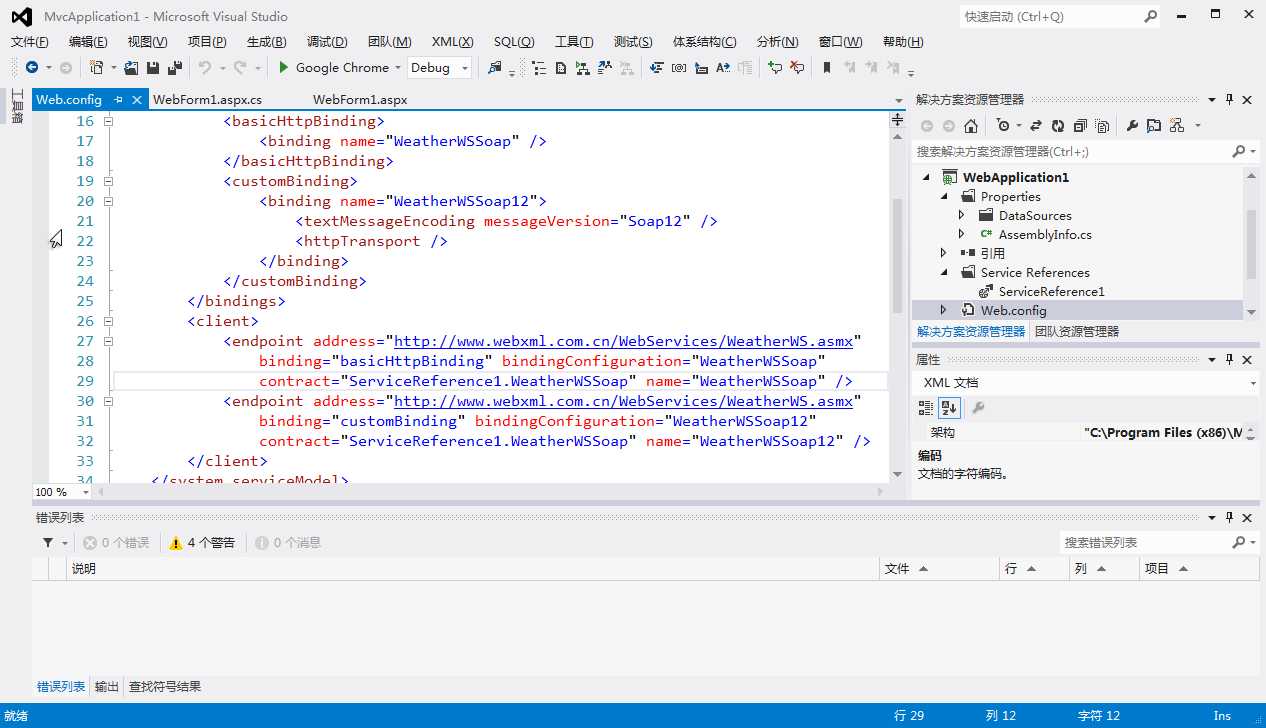Click the Undo toolbar icon
This screenshot has width=1266, height=728.
pos(204,67)
